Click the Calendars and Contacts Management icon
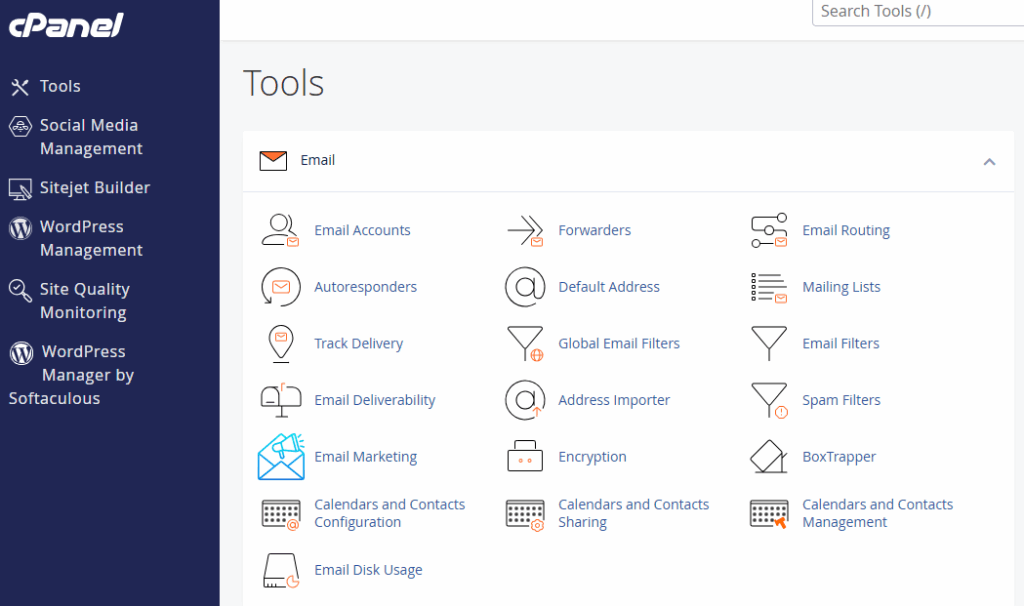 point(769,514)
